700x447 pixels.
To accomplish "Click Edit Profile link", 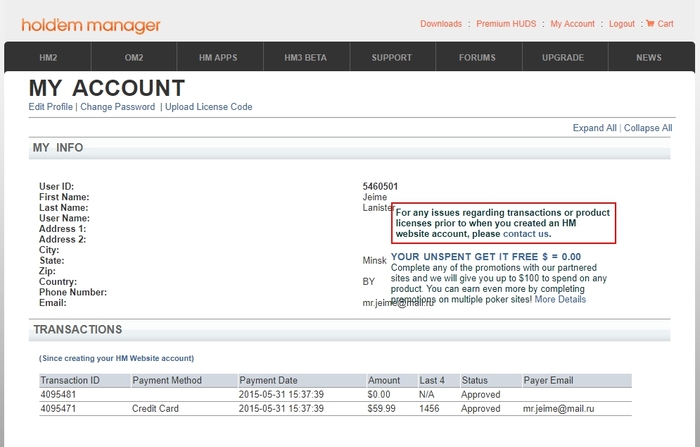I will point(50,107).
